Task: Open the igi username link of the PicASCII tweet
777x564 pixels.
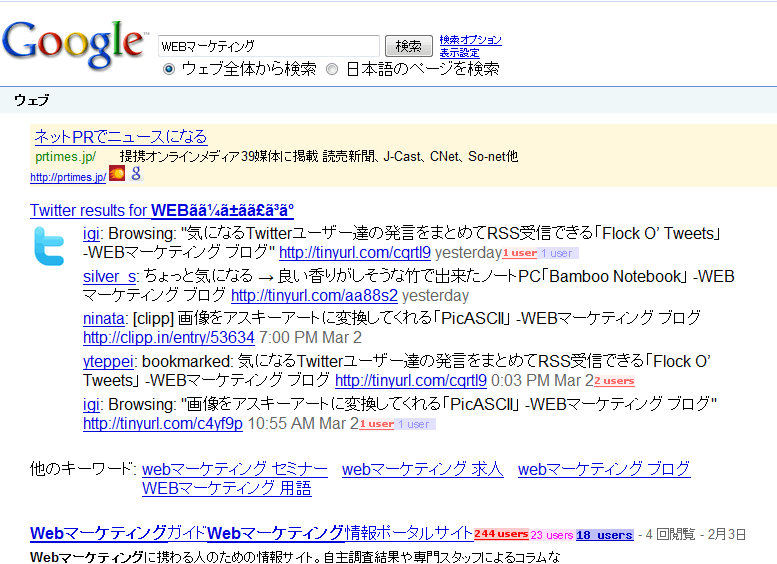Action: pos(91,404)
